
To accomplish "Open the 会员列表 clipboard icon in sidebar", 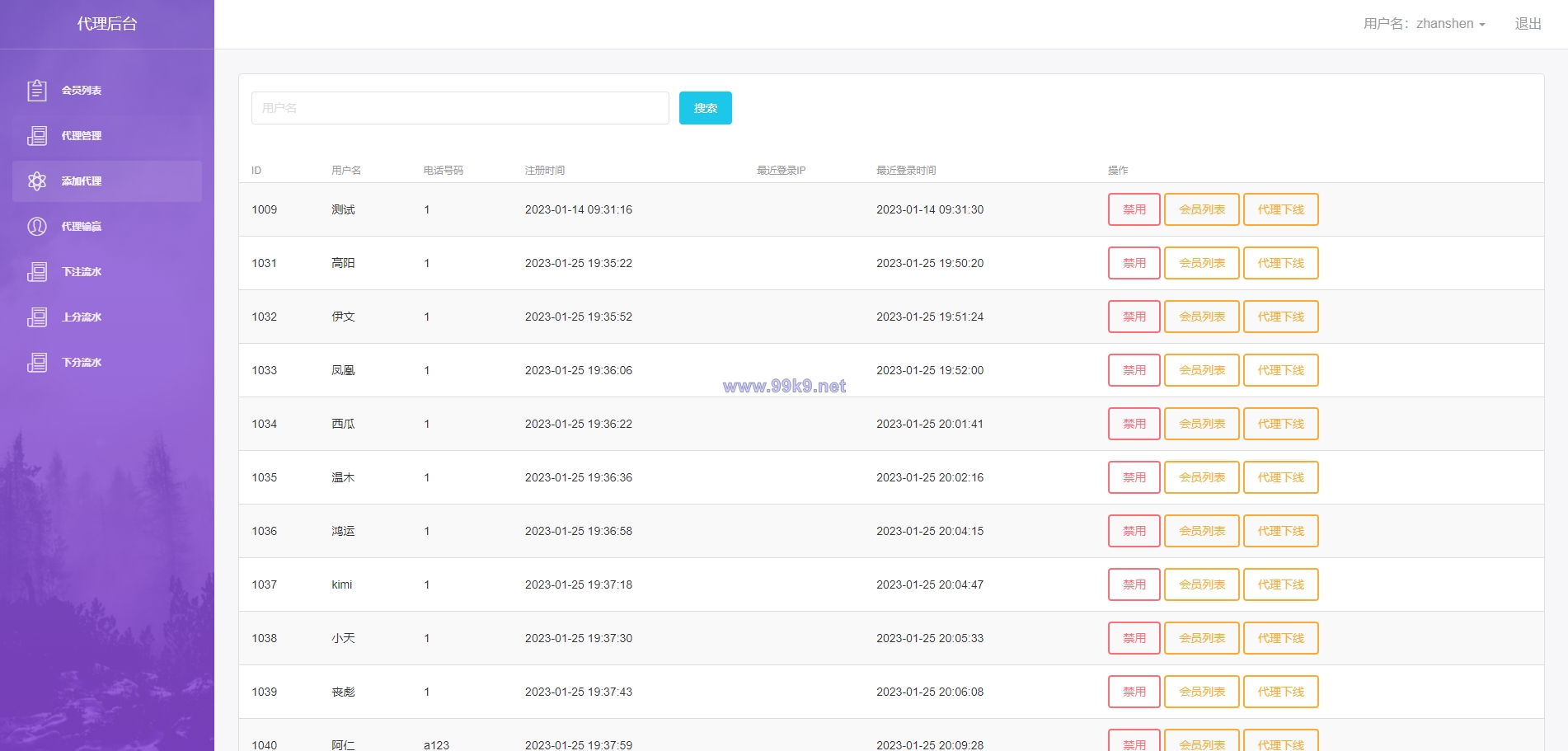I will point(37,90).
